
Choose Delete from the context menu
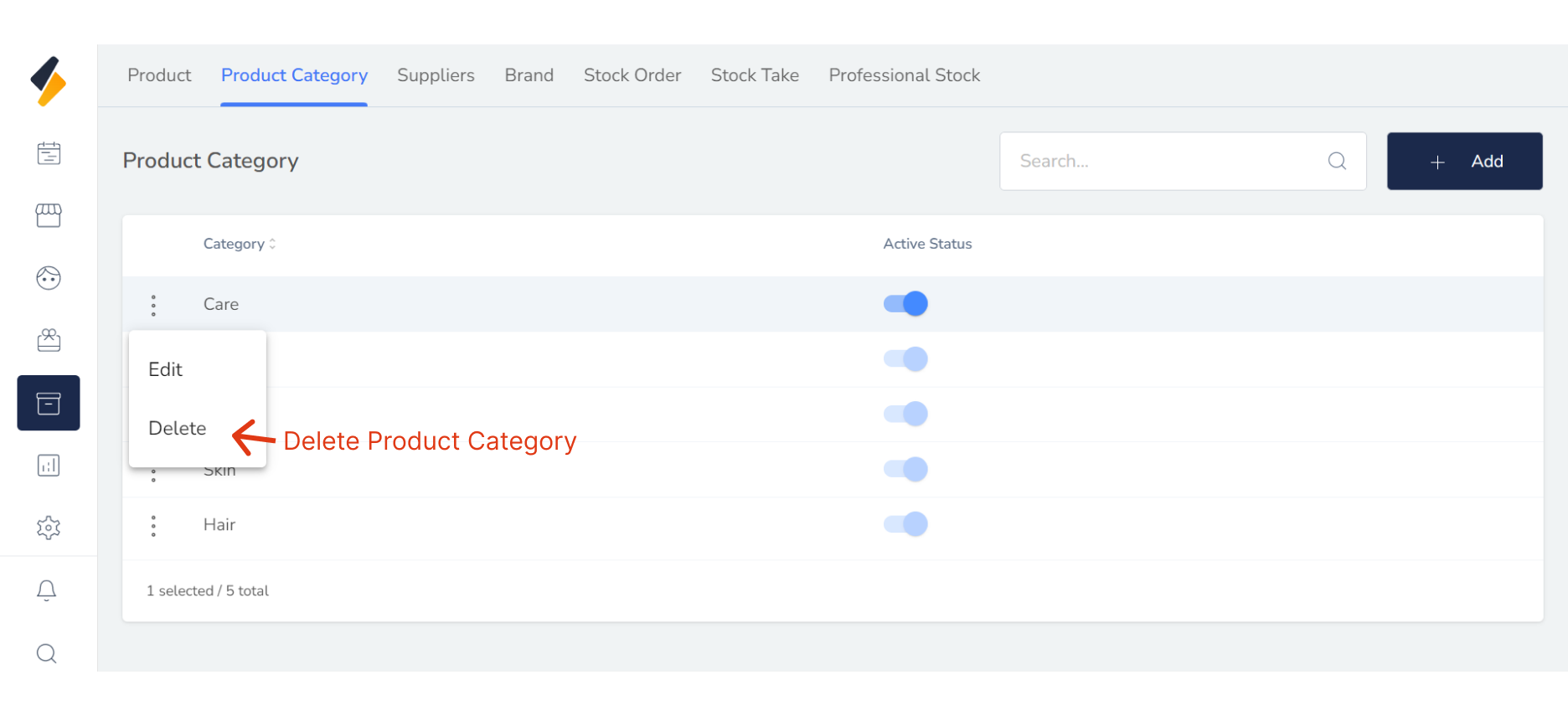178,428
